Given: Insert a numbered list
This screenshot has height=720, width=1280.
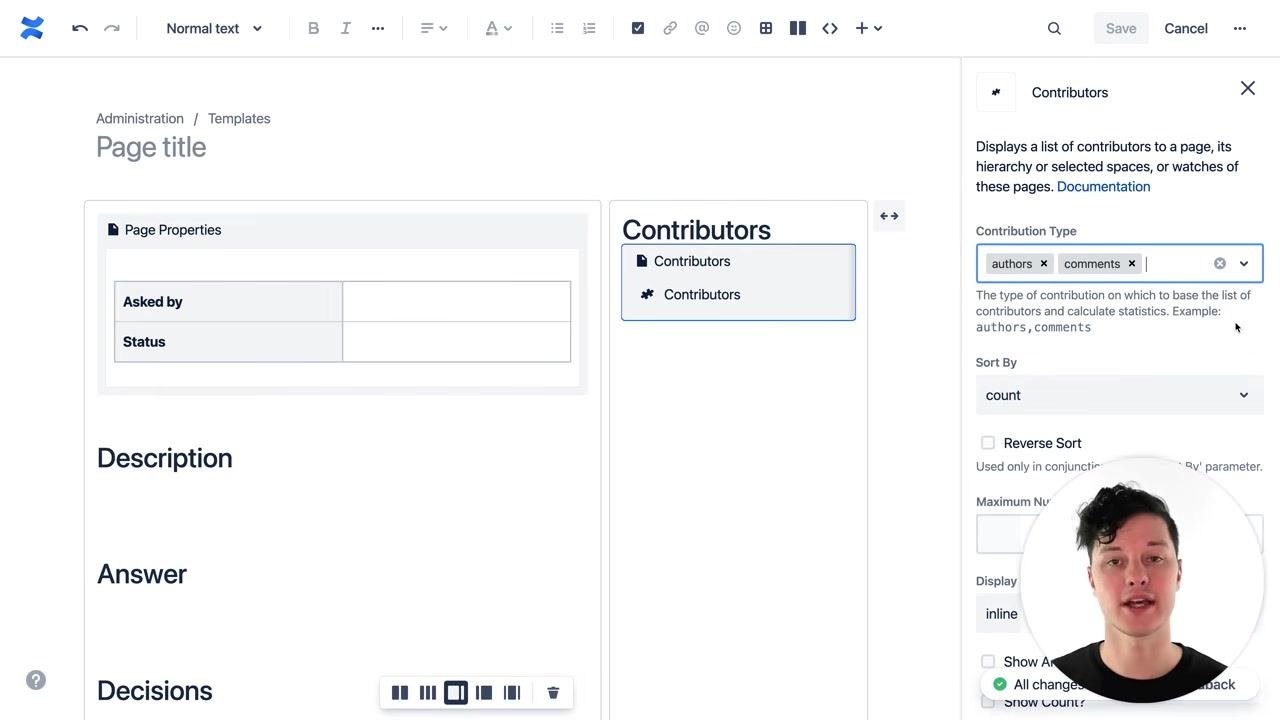Looking at the screenshot, I should click(589, 28).
